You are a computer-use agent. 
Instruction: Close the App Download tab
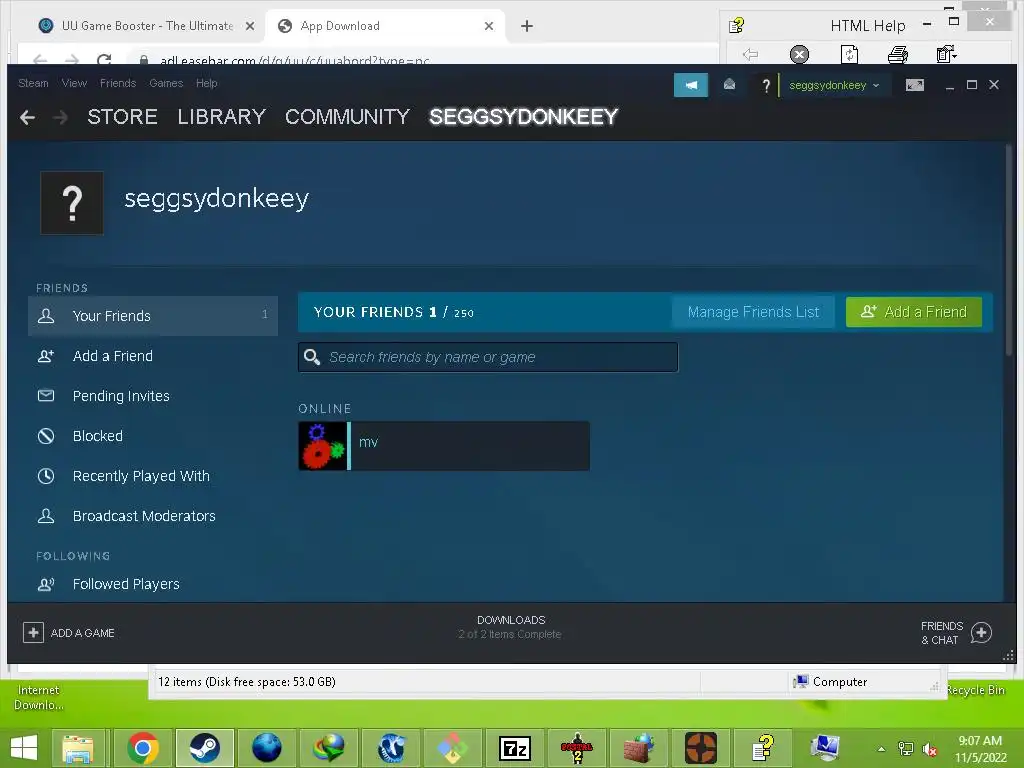point(489,26)
